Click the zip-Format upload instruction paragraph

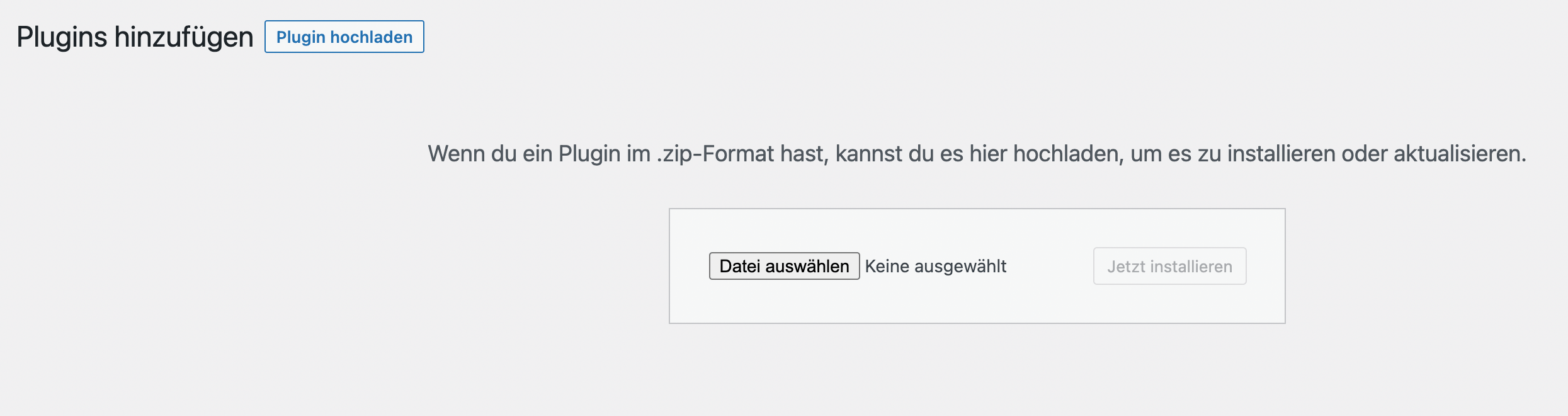tap(977, 154)
